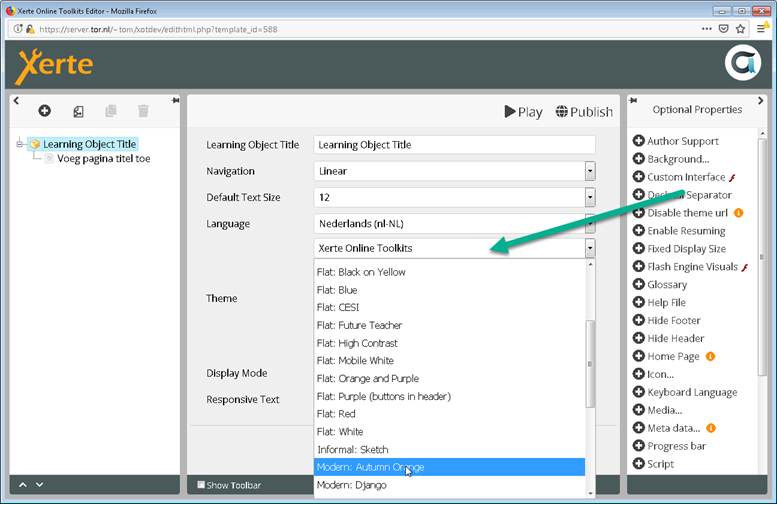Add Media optional property
777x505 pixels.
(x=658, y=410)
